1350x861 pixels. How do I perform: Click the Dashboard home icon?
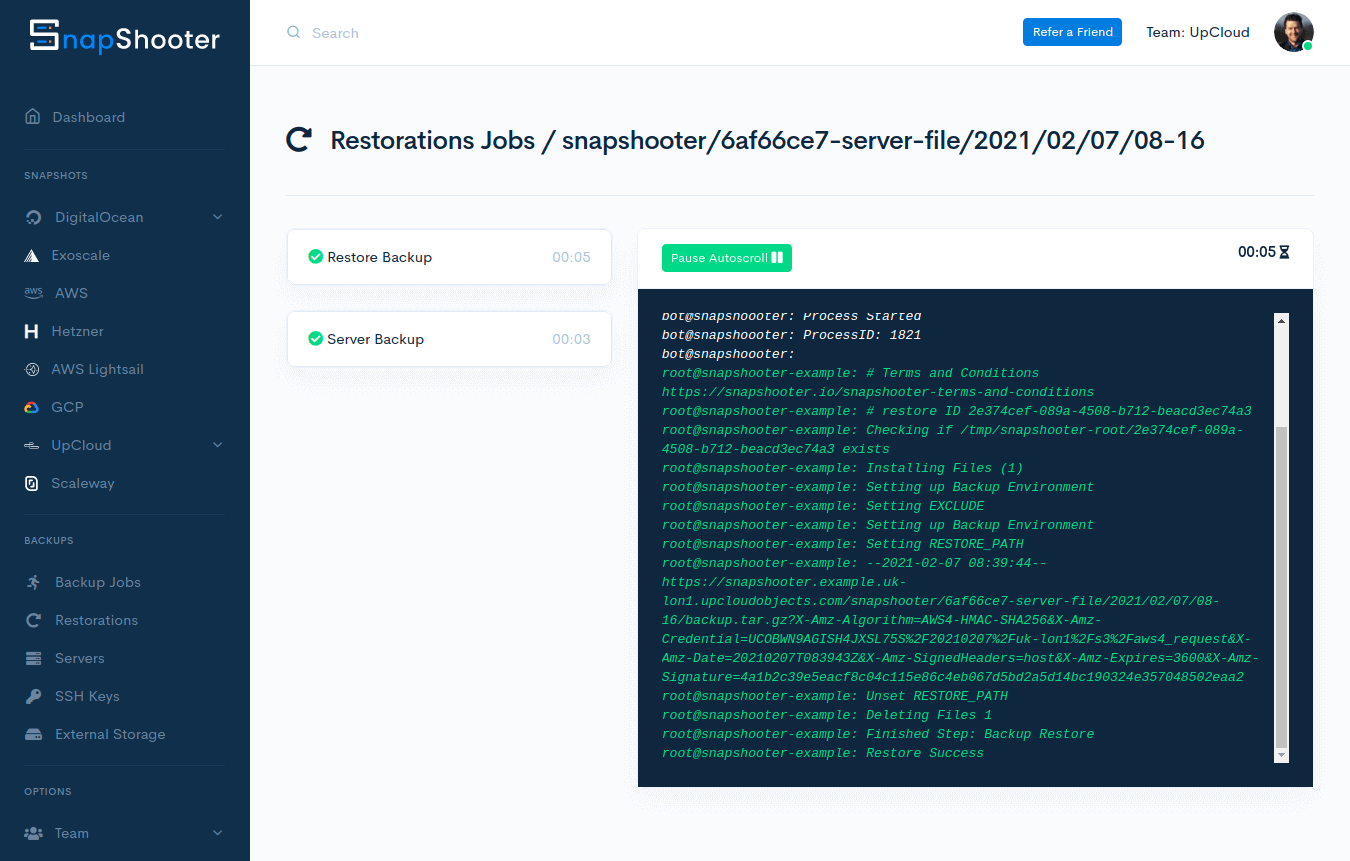click(x=33, y=117)
